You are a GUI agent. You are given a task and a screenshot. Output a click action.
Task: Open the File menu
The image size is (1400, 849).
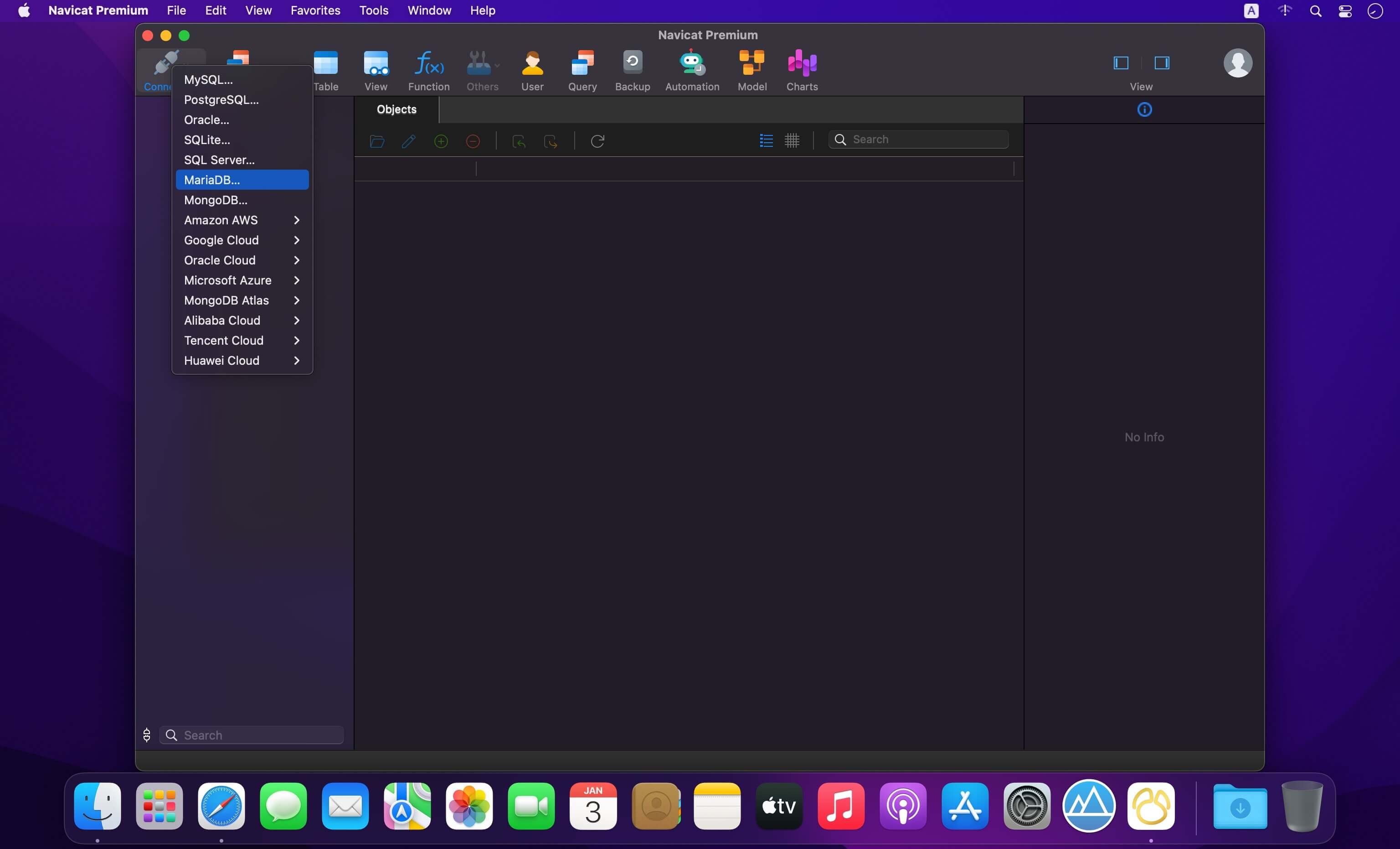pyautogui.click(x=176, y=10)
